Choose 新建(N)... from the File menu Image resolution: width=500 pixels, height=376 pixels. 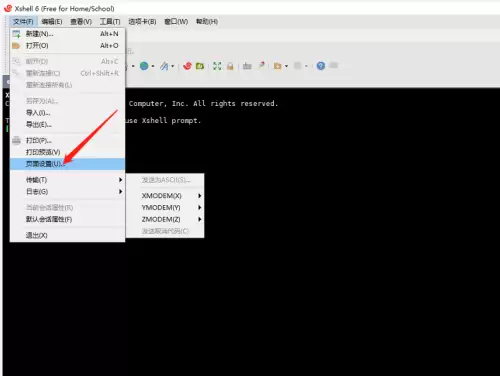click(x=67, y=34)
